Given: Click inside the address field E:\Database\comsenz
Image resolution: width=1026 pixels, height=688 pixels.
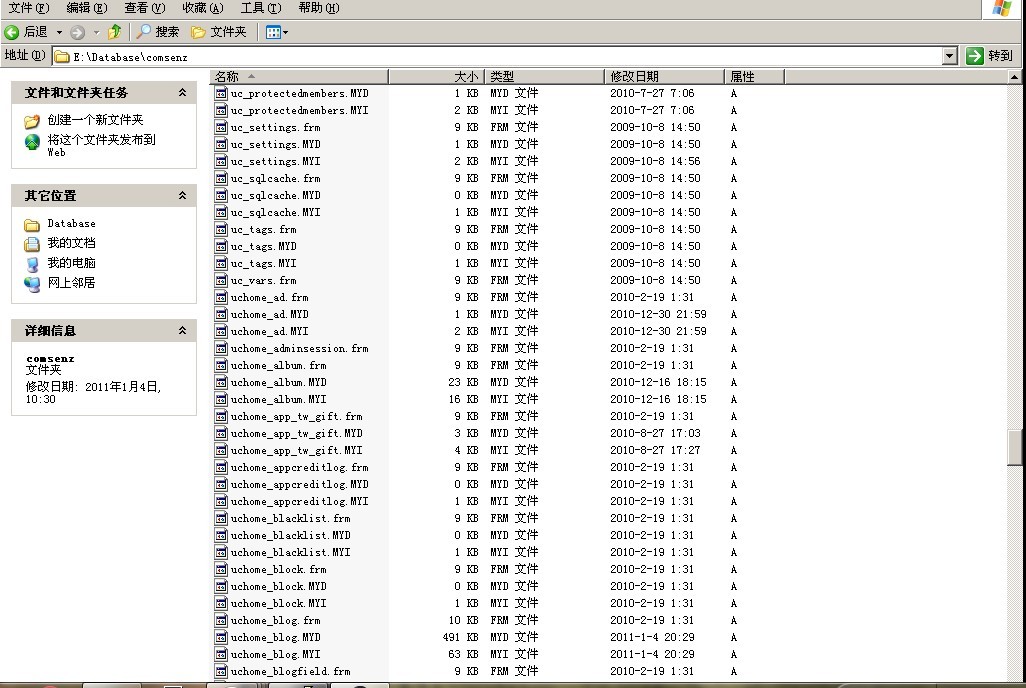Looking at the screenshot, I should click(x=497, y=57).
